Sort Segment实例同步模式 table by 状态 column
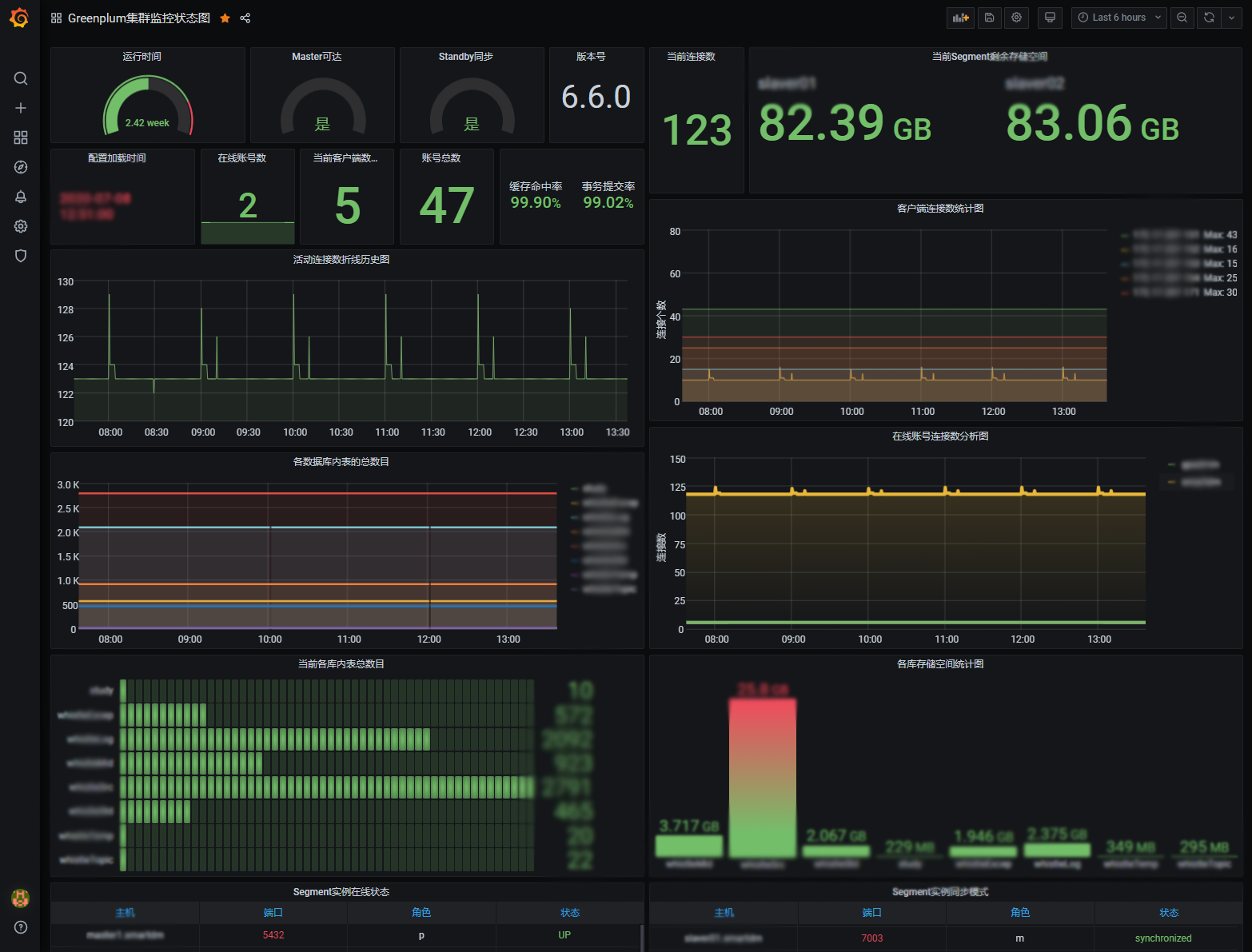 point(1169,913)
